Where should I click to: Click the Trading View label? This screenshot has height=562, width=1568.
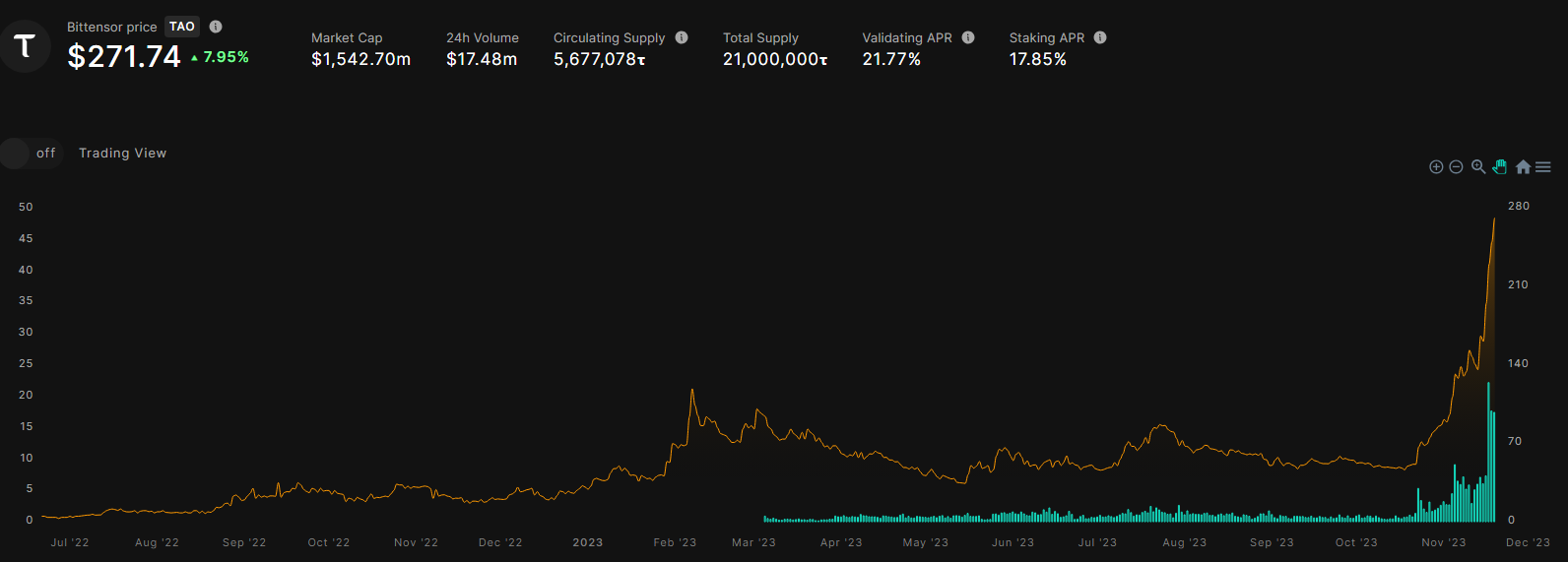(122, 154)
